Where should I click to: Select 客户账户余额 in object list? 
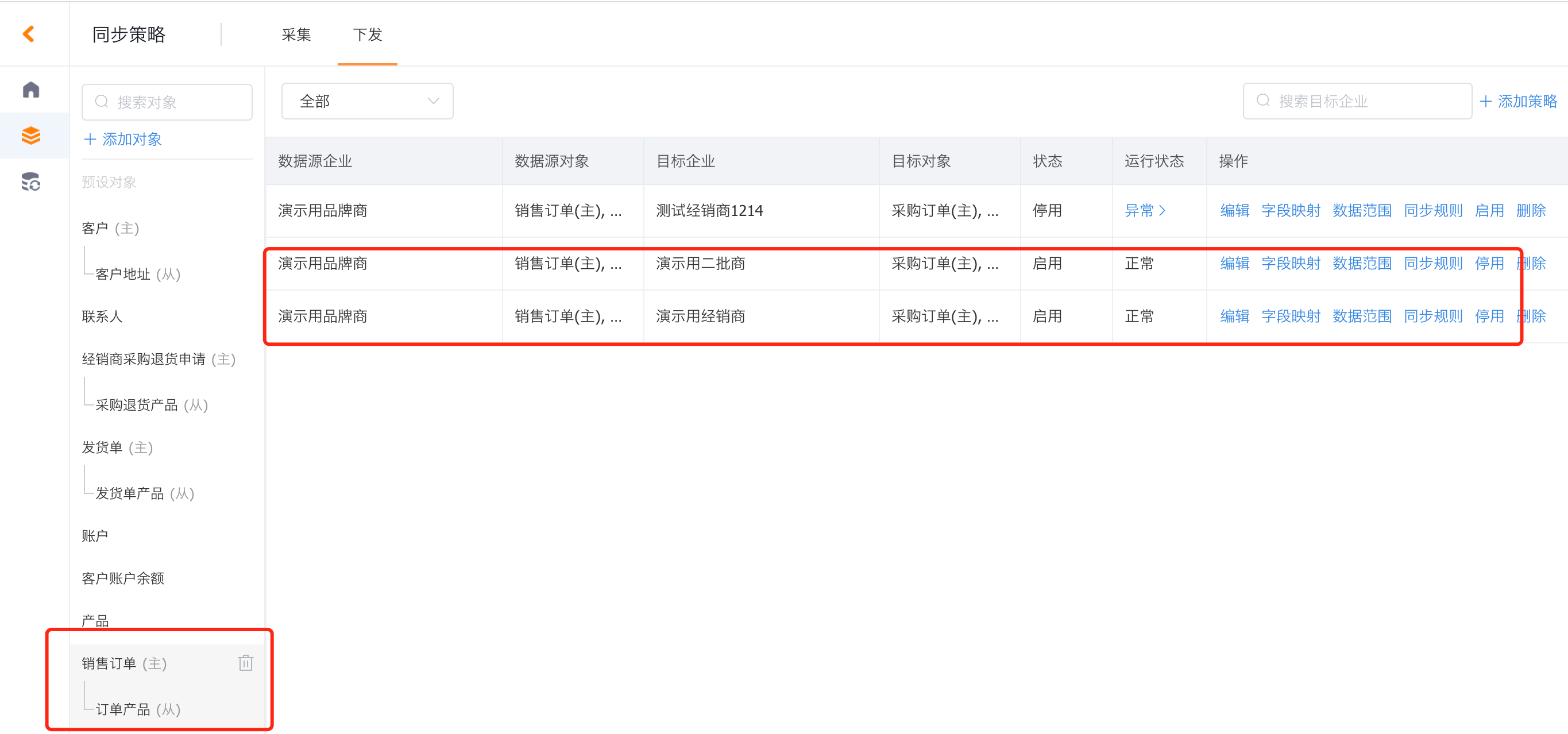pos(123,578)
